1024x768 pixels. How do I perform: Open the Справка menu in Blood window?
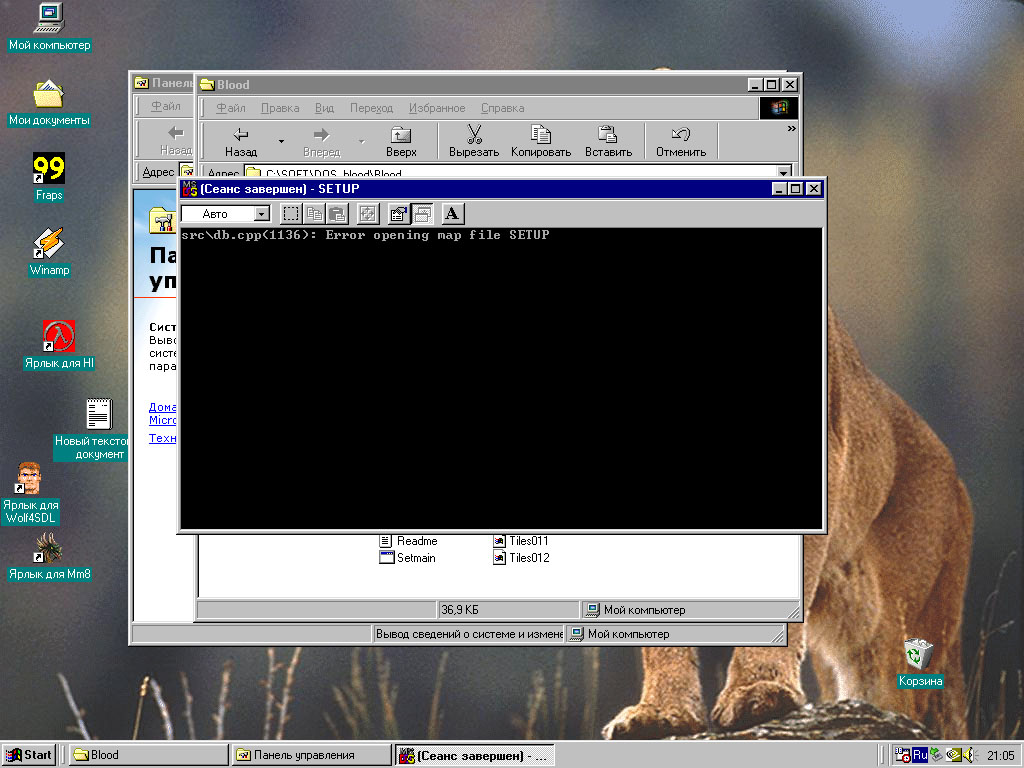[x=502, y=108]
